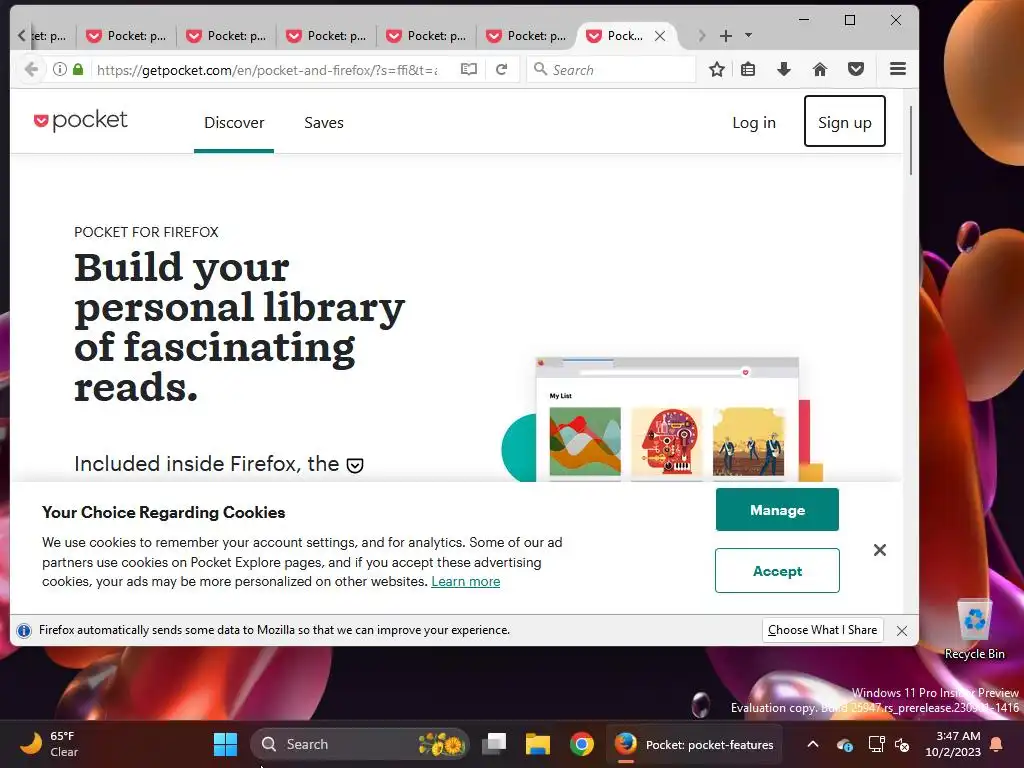Click the Firefox back arrow button
This screenshot has width=1024, height=768.
point(31,69)
